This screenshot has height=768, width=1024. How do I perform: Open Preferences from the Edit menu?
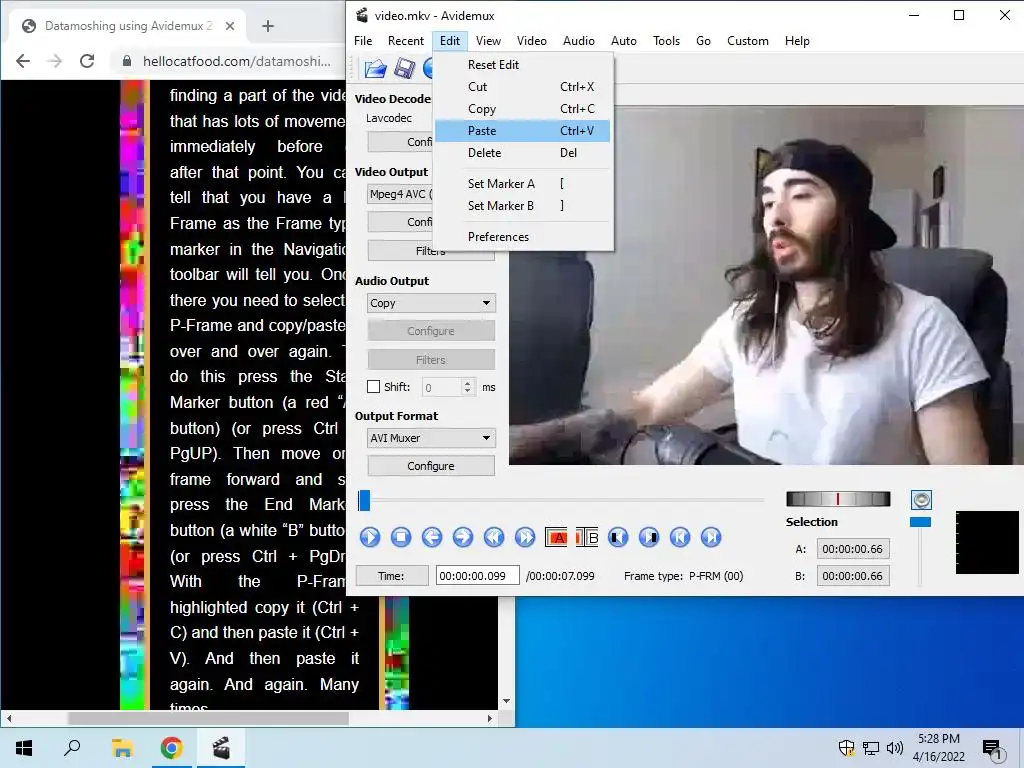pyautogui.click(x=522, y=236)
